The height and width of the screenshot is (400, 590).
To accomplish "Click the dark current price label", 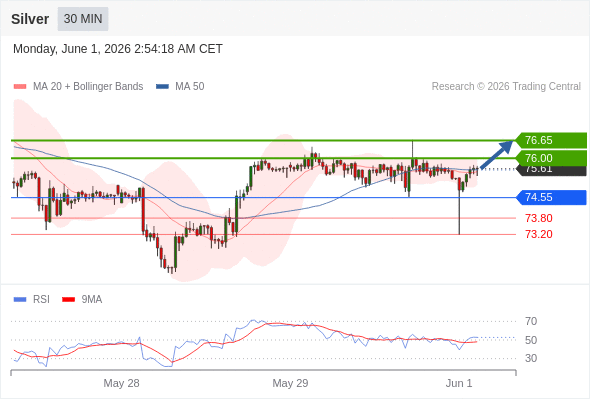I will click(552, 171).
